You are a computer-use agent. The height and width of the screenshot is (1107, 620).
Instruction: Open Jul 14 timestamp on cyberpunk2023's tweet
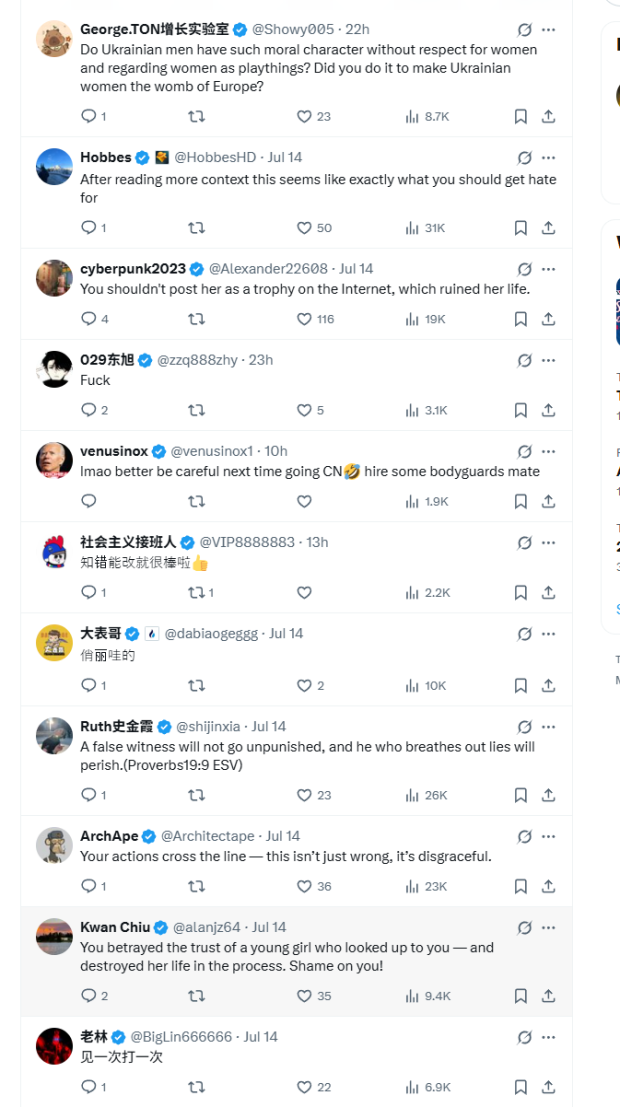[x=356, y=268]
